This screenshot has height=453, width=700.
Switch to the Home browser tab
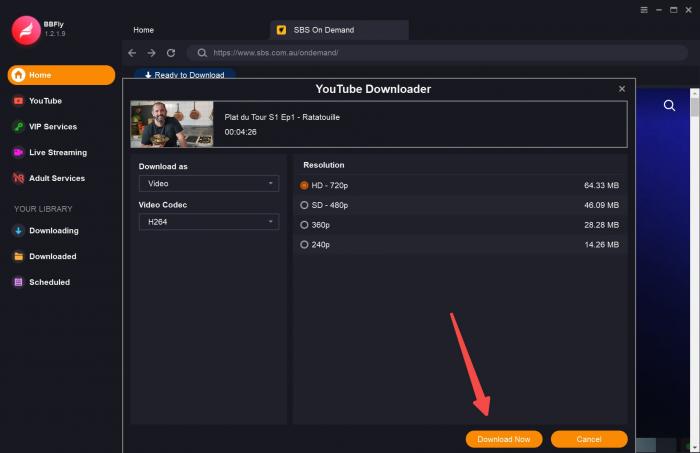click(x=143, y=30)
